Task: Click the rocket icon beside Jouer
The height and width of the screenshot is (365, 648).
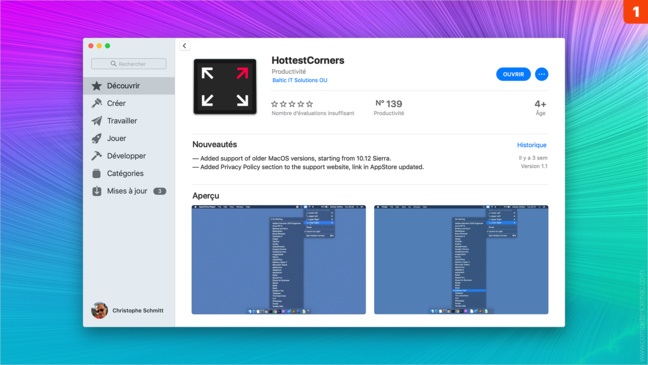Action: pyautogui.click(x=97, y=138)
